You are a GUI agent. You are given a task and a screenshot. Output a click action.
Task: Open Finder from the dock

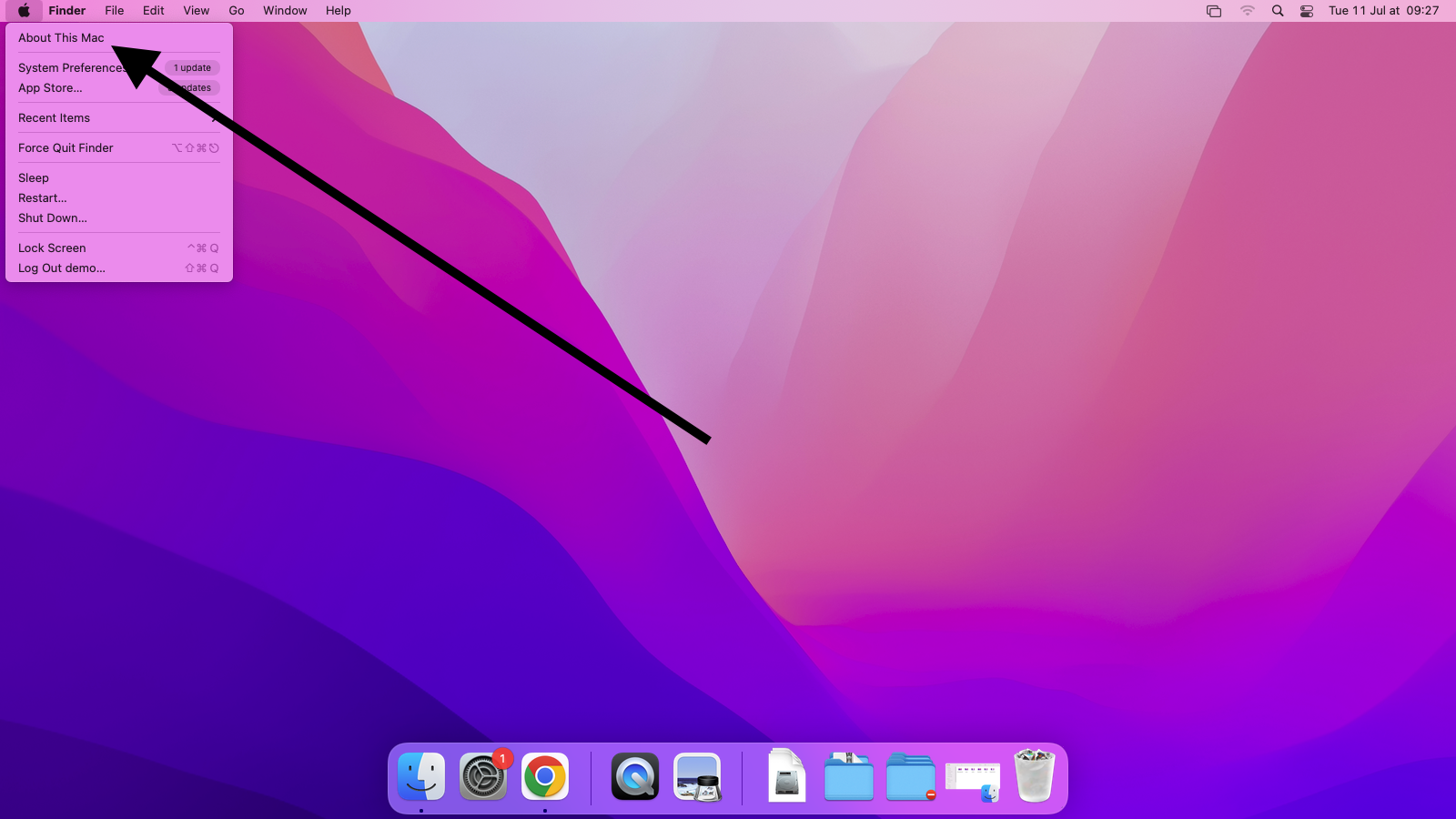click(x=421, y=777)
